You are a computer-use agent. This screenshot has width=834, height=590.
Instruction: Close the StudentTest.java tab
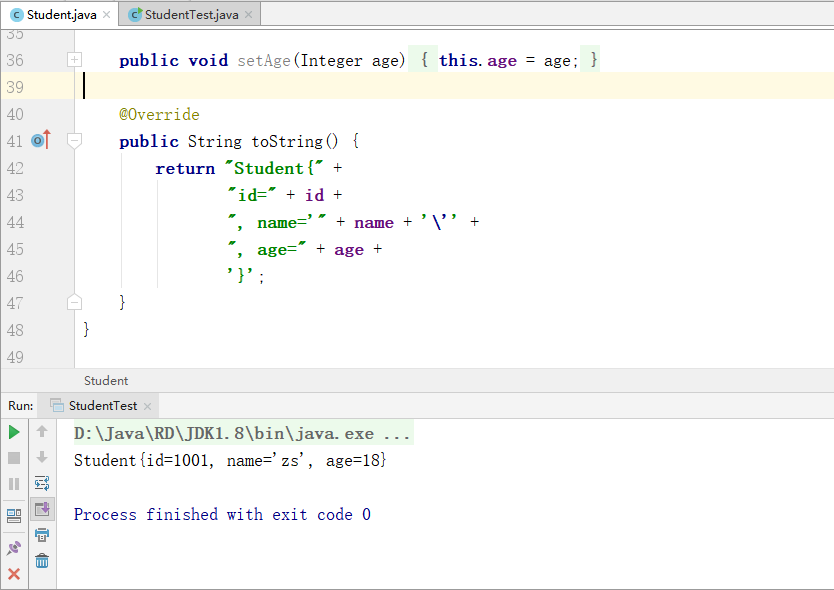248,15
